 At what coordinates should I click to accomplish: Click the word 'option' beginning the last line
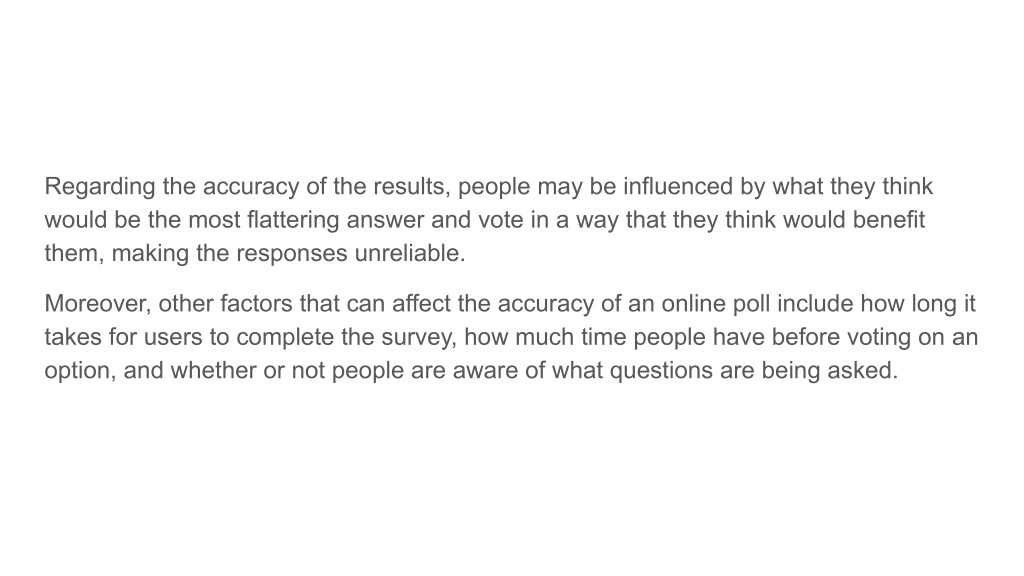(x=77, y=371)
